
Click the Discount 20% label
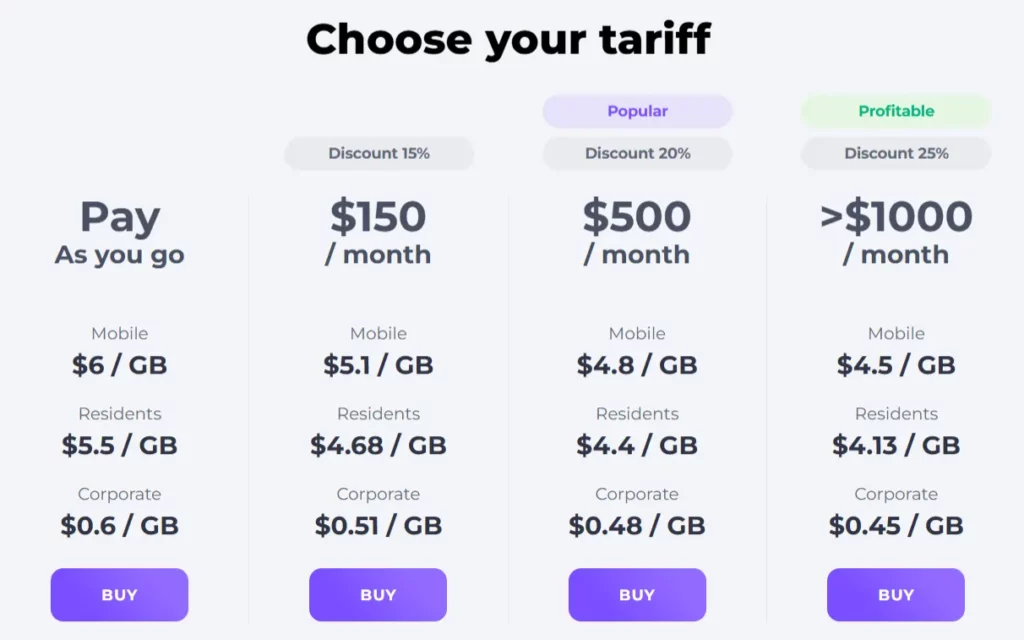click(637, 153)
